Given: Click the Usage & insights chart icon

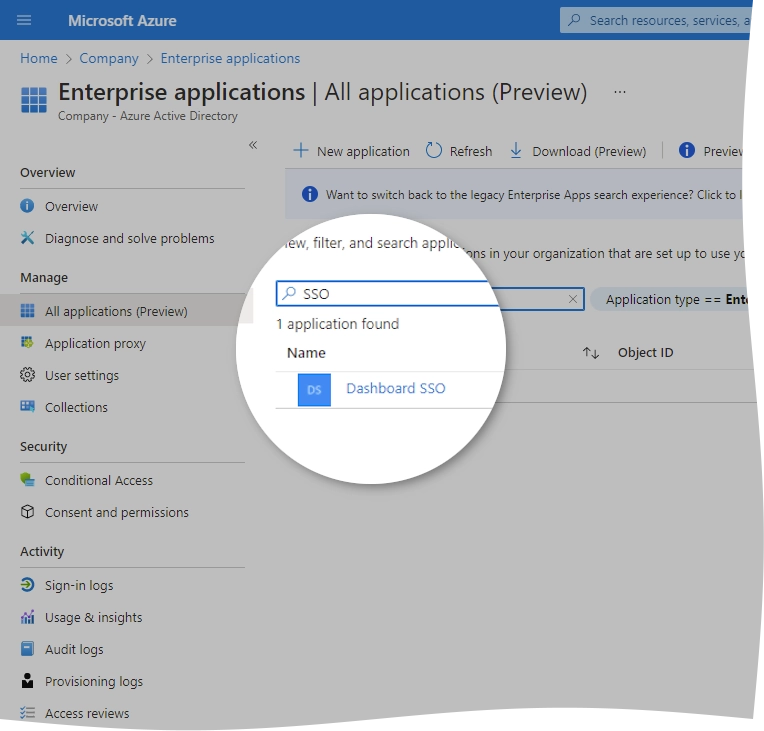Looking at the screenshot, I should 27,617.
